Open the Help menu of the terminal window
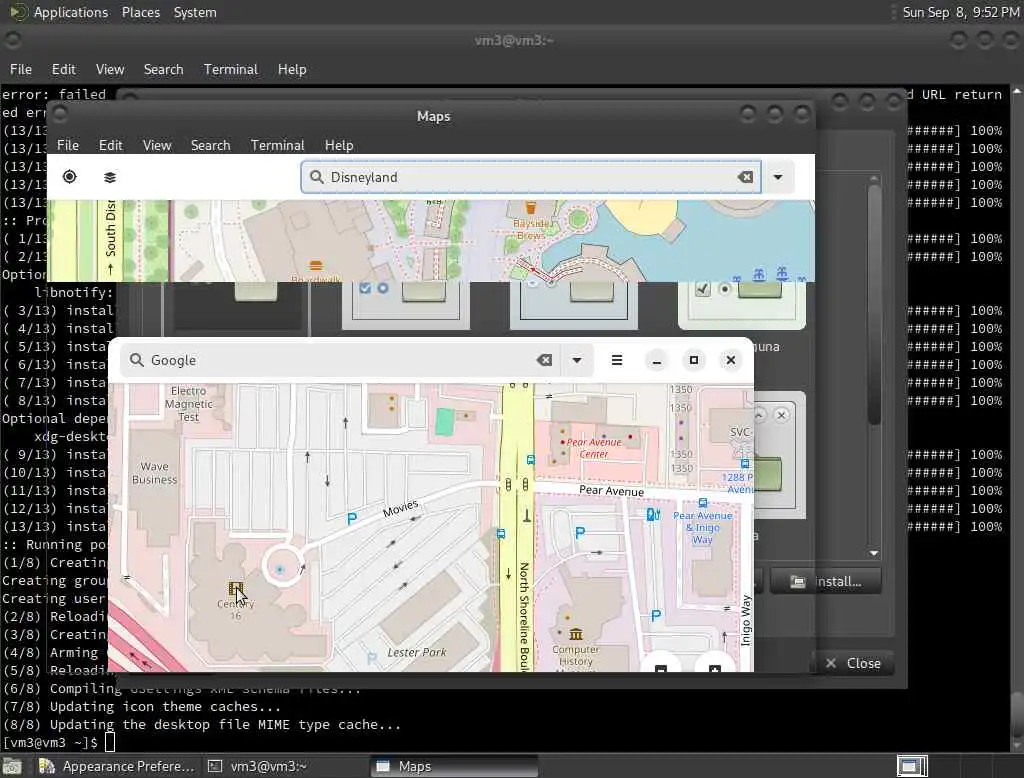The width and height of the screenshot is (1024, 778). coord(292,69)
